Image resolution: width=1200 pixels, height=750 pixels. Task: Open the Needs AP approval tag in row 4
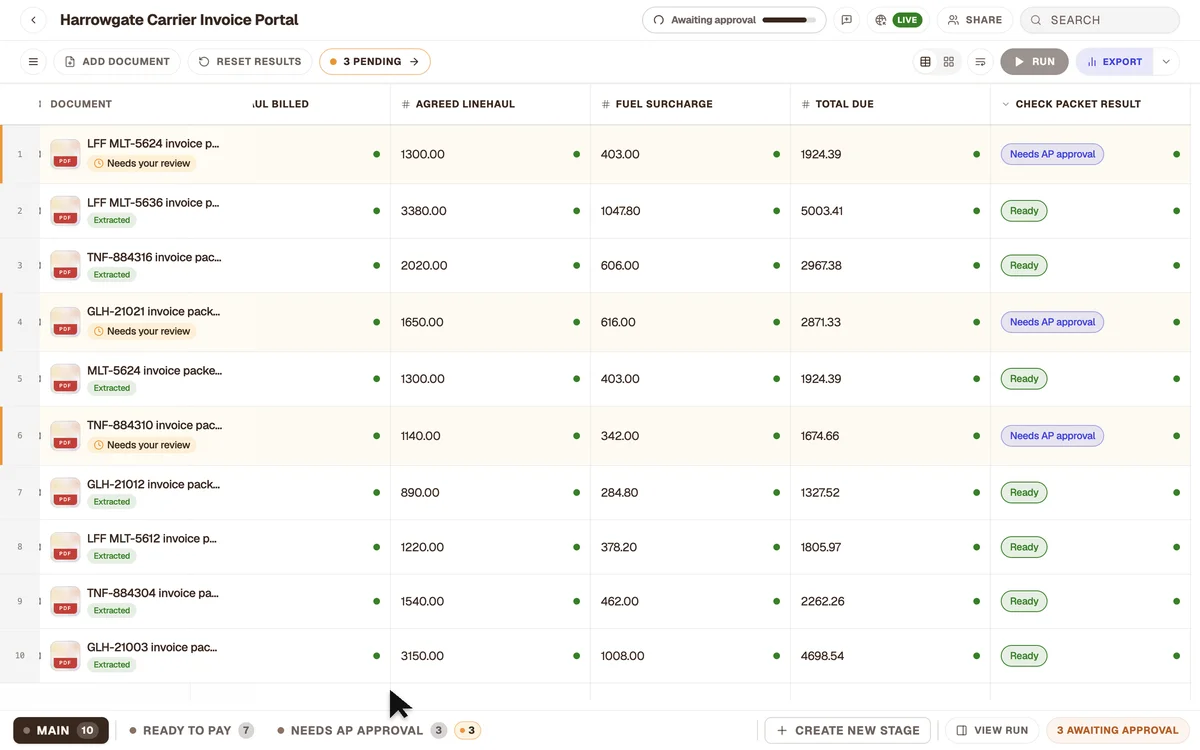tap(1052, 322)
